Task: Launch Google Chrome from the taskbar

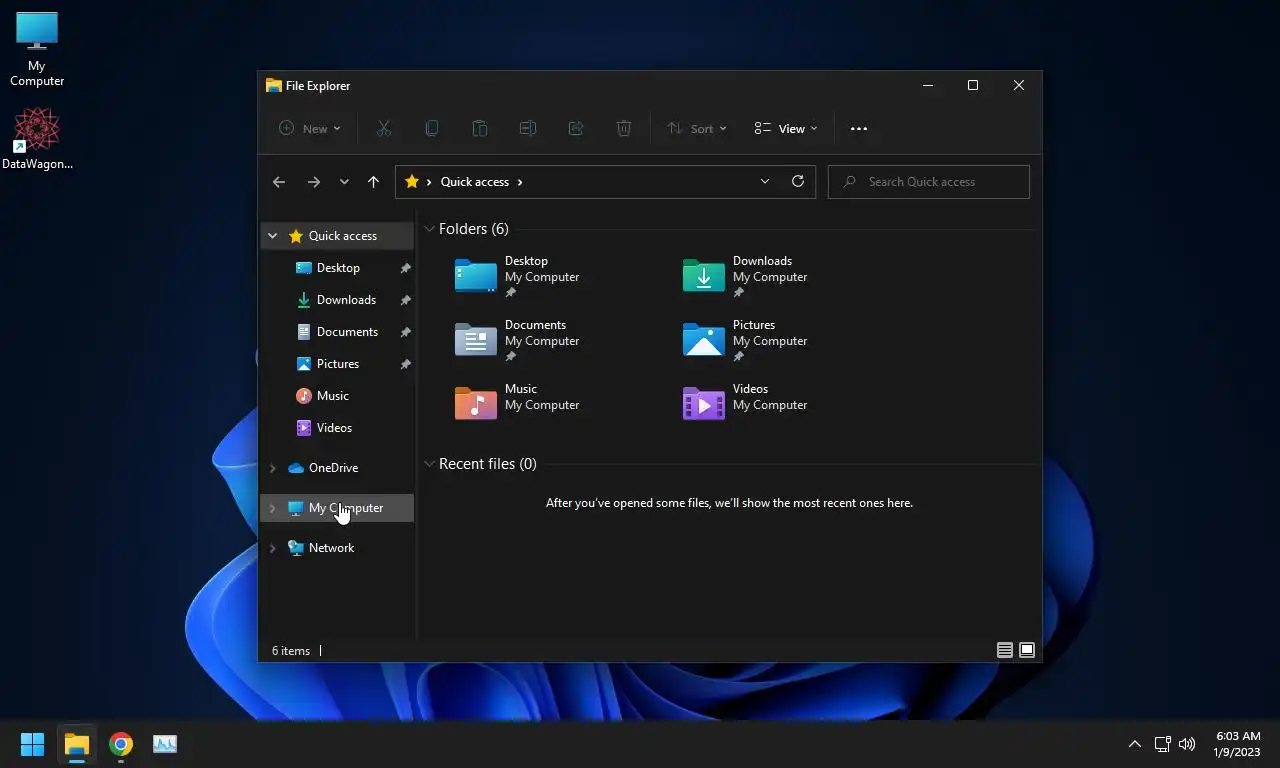Action: tap(121, 744)
